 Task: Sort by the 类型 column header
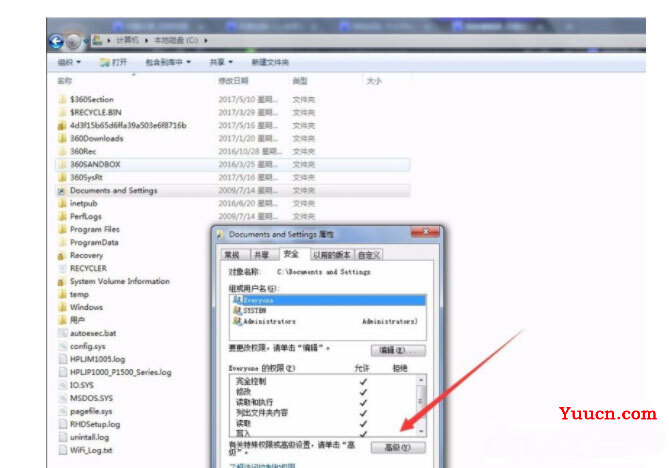(x=300, y=81)
